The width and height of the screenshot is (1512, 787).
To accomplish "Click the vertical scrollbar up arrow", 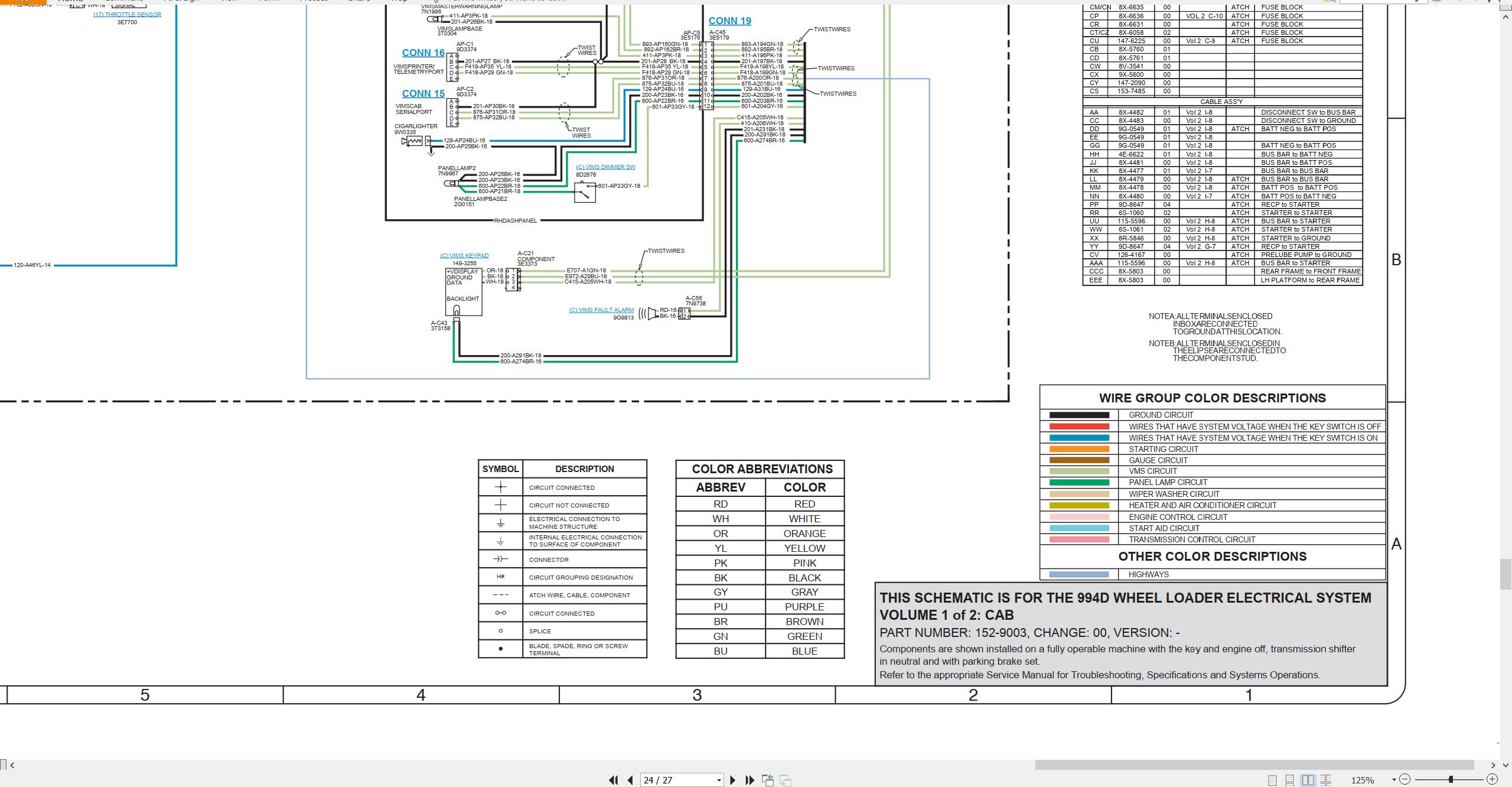I will tap(1506, 17).
